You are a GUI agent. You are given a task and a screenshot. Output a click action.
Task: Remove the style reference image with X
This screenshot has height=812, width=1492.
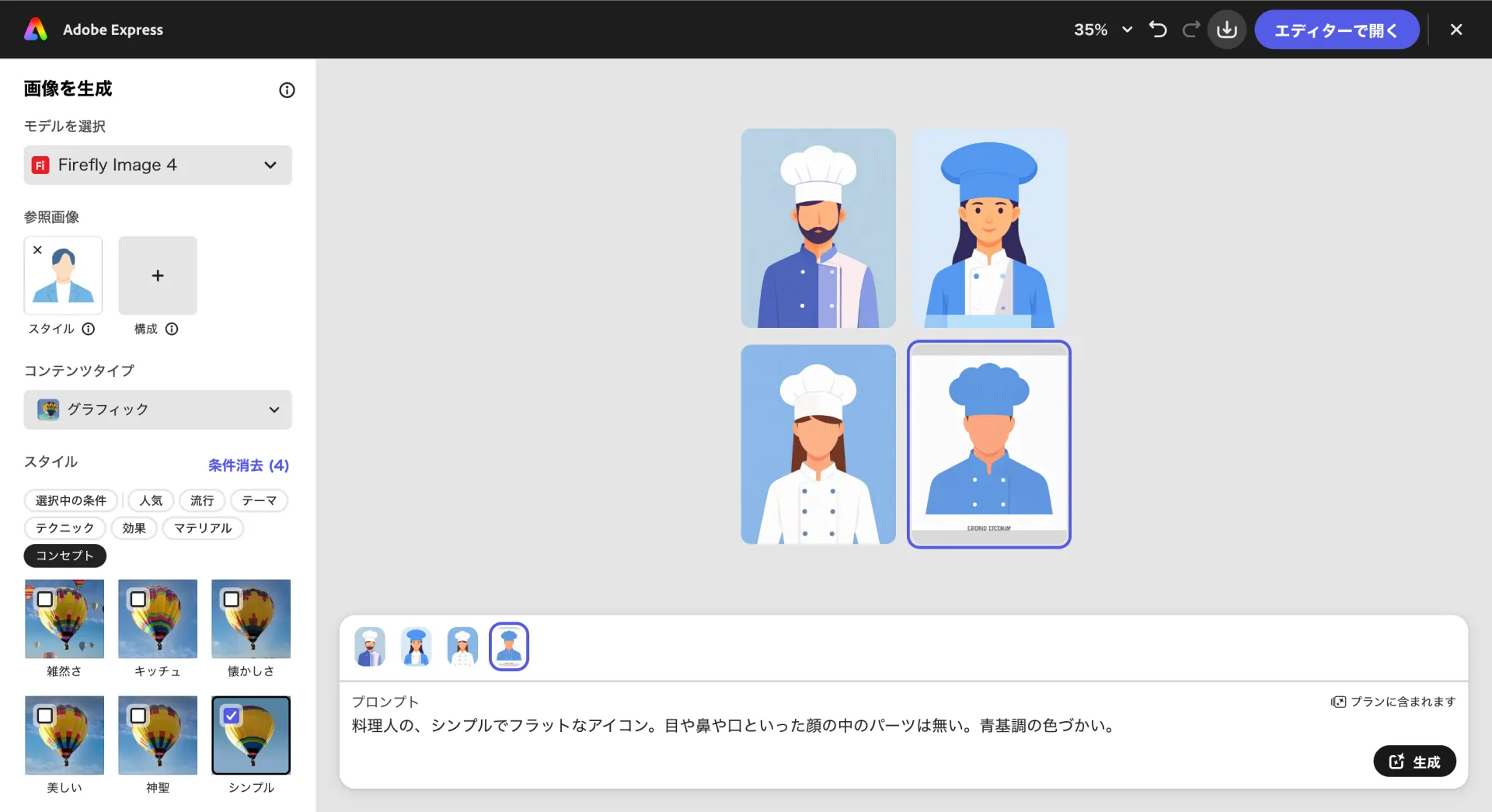click(37, 250)
